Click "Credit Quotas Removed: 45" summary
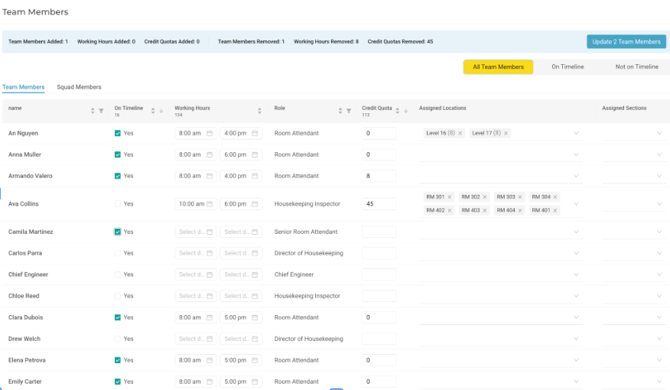Image resolution: width=670 pixels, height=390 pixels. [x=400, y=41]
